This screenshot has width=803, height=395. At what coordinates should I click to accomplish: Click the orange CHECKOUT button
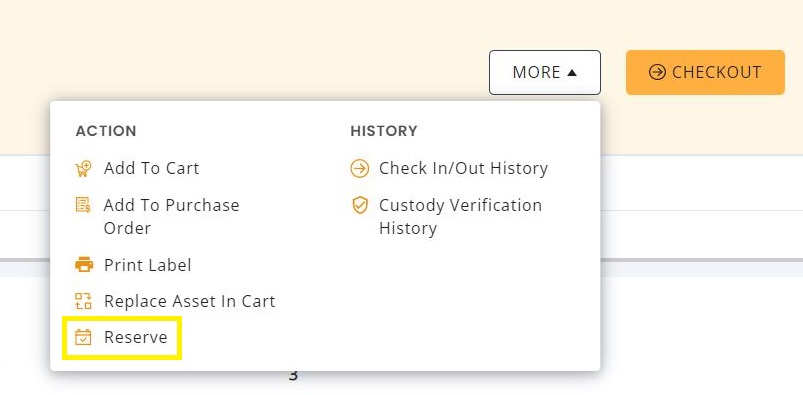(x=705, y=72)
